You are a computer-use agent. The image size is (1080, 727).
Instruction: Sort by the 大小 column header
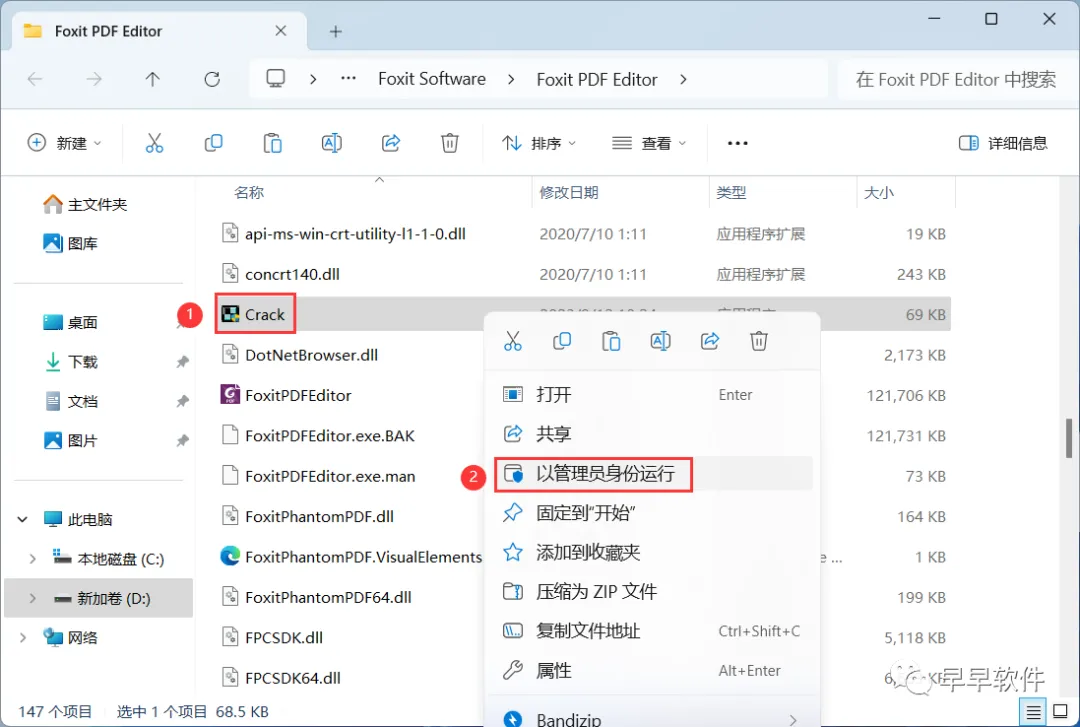[879, 192]
